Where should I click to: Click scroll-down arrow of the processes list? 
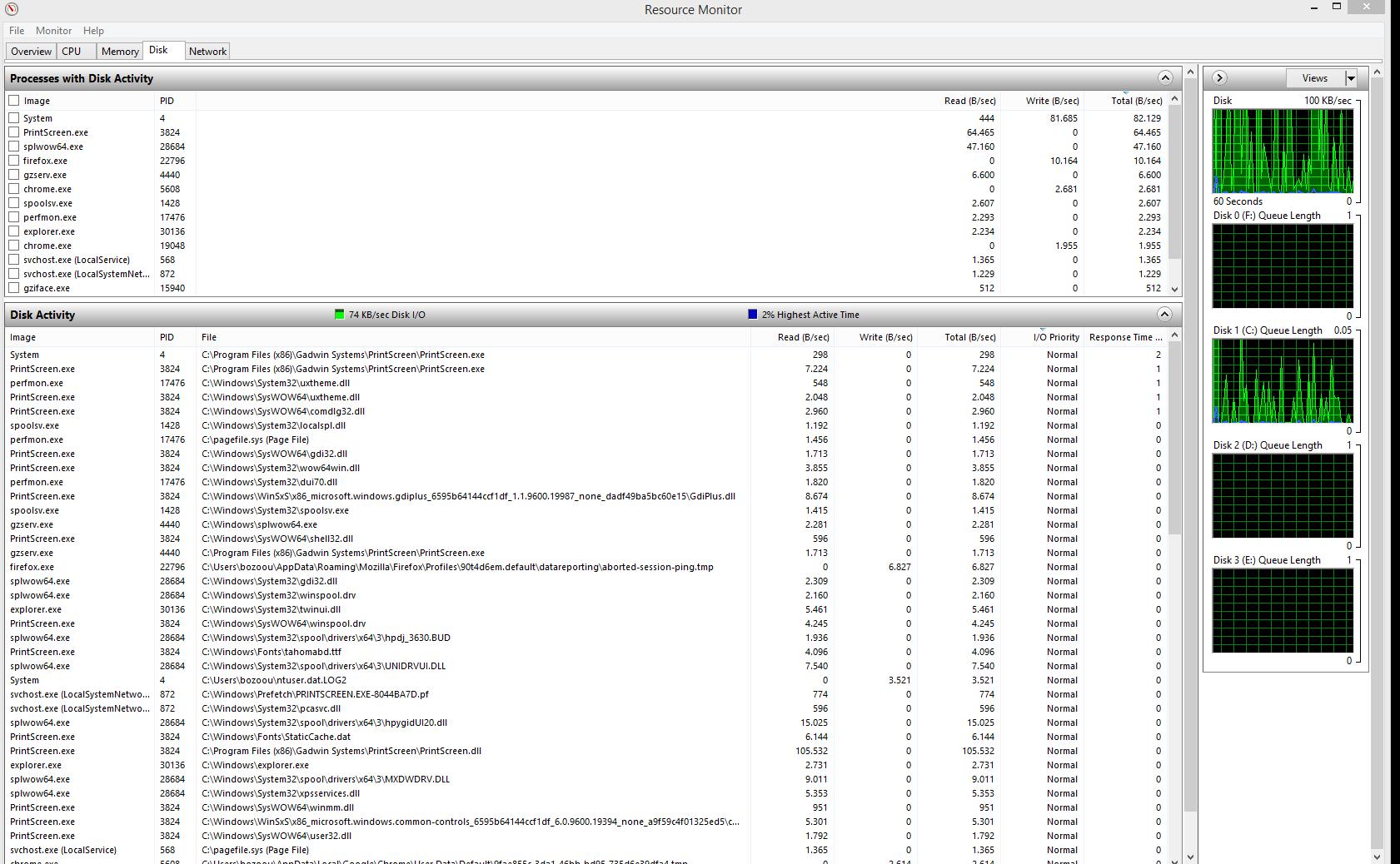pyautogui.click(x=1175, y=289)
